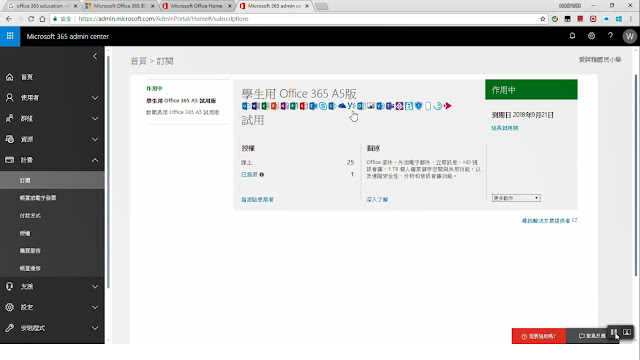The width and height of the screenshot is (640, 360).
Task: Click the Word icon in product row
Action: coord(256,106)
